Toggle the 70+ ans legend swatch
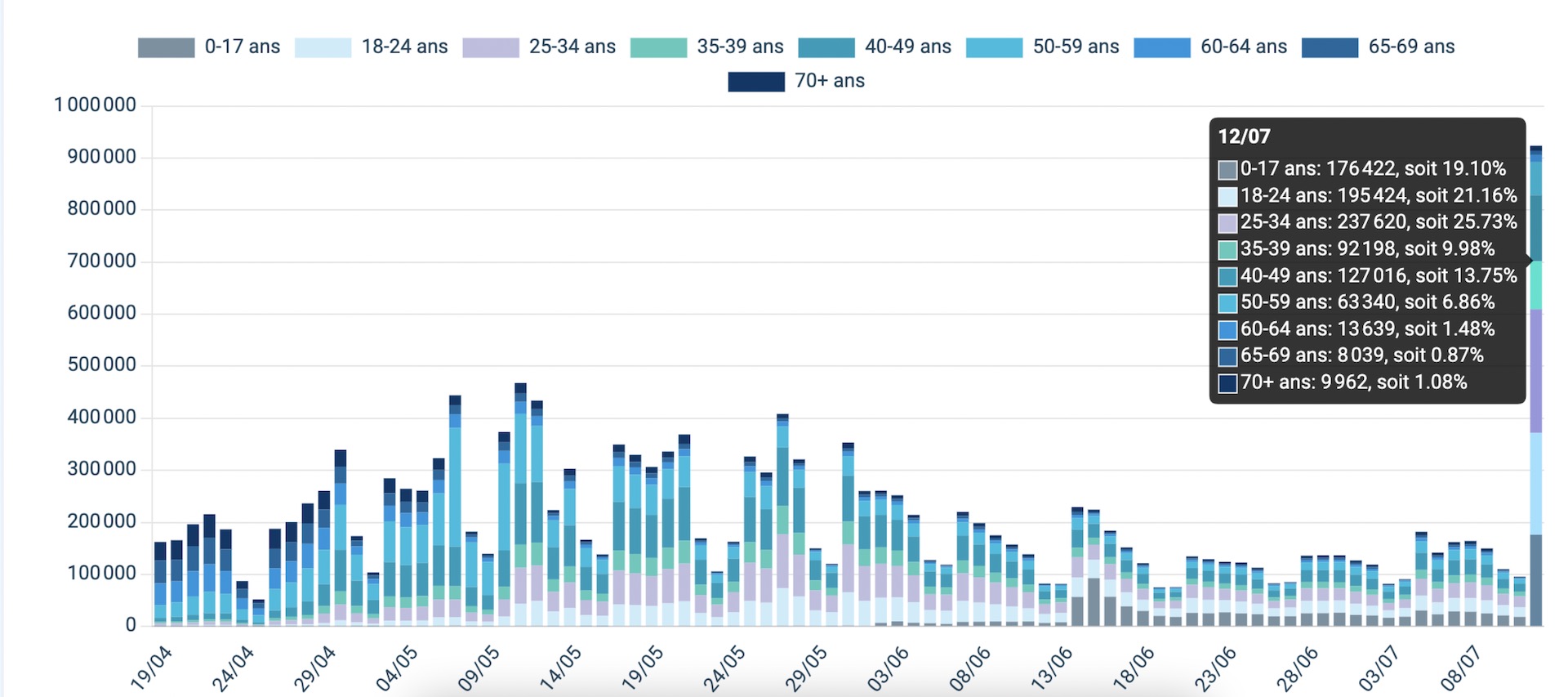The width and height of the screenshot is (1568, 697). [756, 82]
